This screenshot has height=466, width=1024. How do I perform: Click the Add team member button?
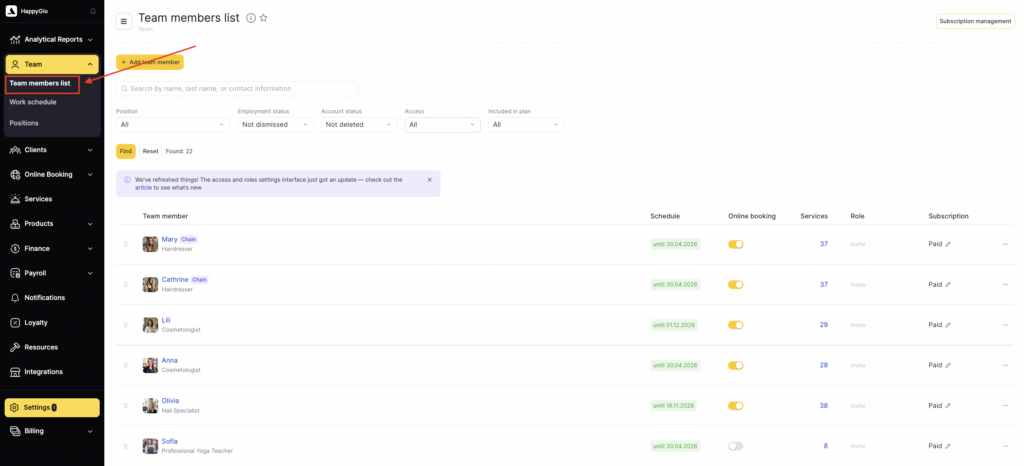[150, 62]
